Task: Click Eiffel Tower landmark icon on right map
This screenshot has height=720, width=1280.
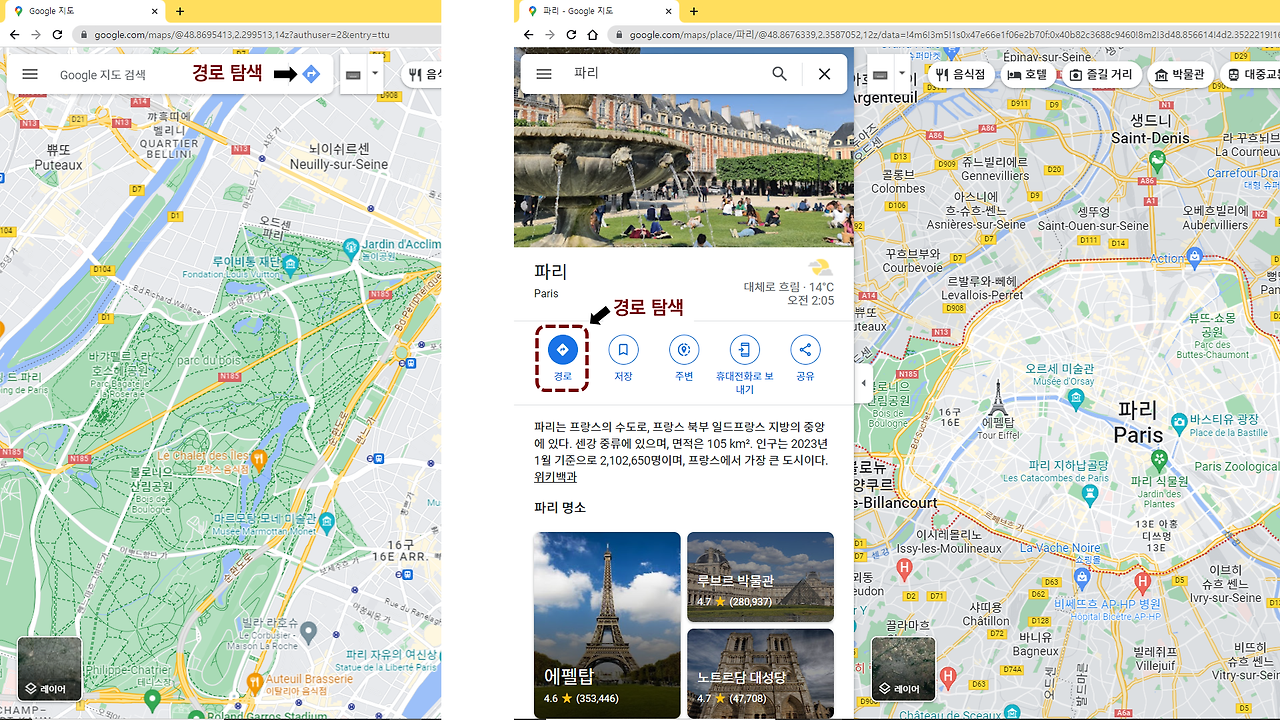Action: [x=997, y=399]
